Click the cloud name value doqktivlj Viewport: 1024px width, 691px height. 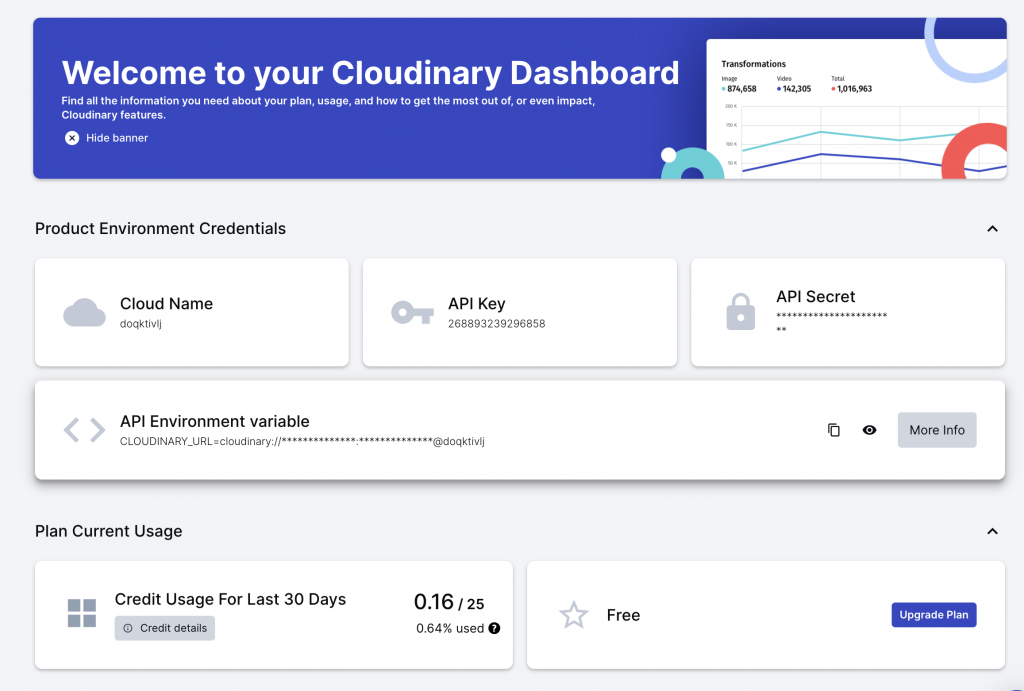pyautogui.click(x=140, y=323)
